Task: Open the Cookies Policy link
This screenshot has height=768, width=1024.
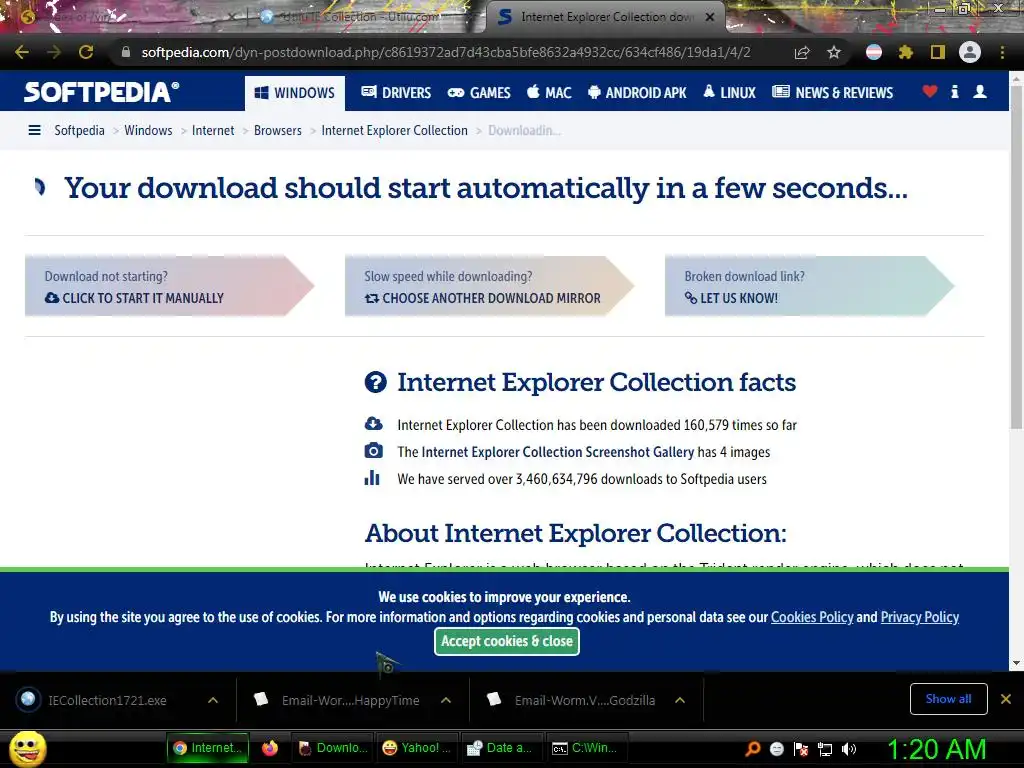Action: point(812,617)
